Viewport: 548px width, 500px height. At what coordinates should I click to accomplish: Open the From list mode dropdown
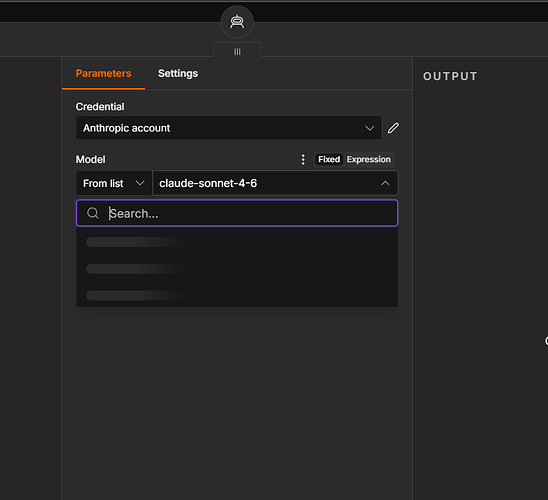tap(114, 183)
